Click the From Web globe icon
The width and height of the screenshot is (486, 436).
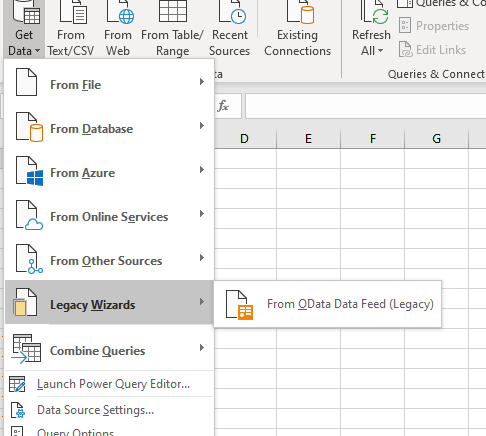coord(120,12)
